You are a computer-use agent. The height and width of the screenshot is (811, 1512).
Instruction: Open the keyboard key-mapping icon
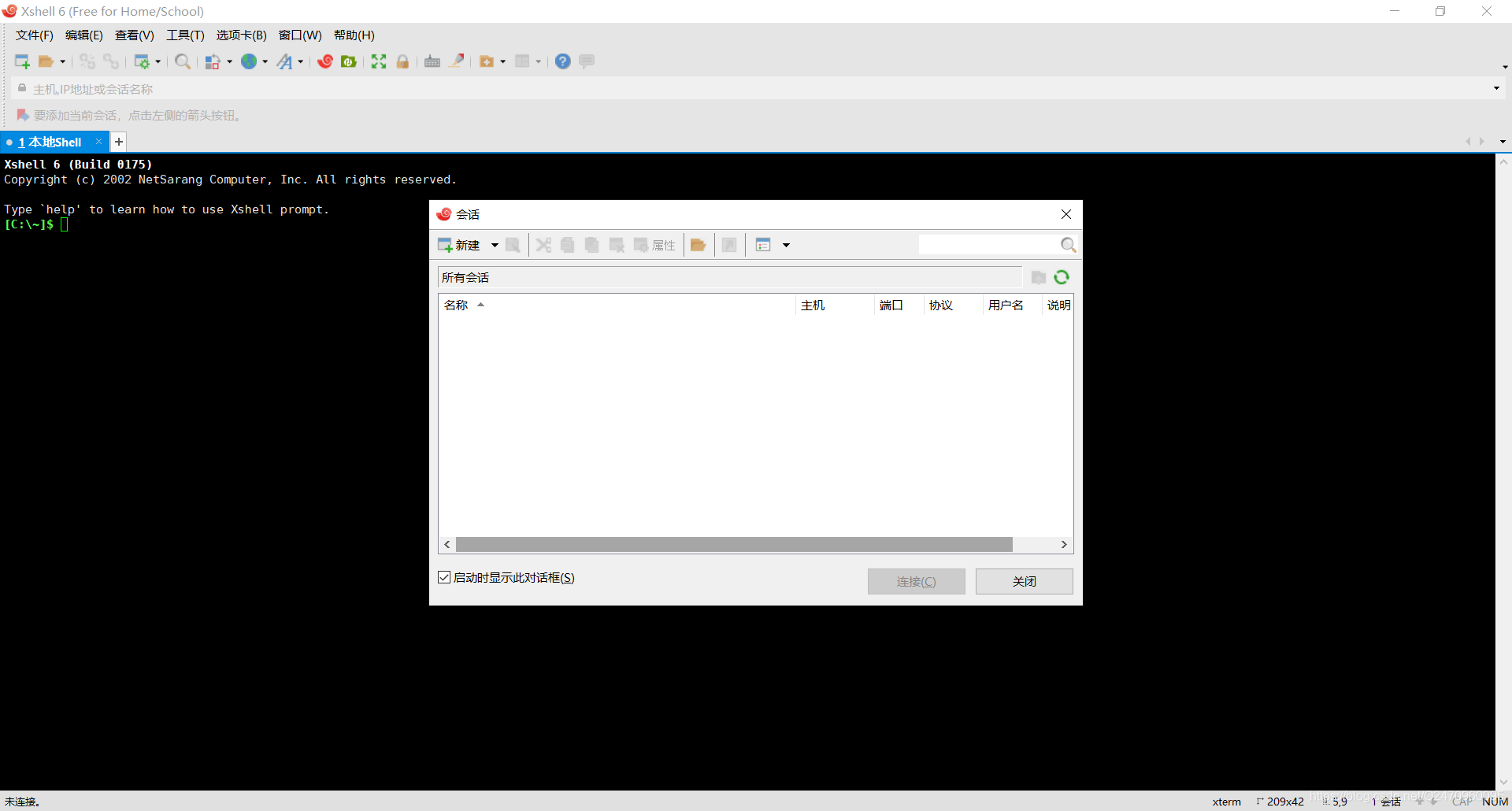click(432, 61)
